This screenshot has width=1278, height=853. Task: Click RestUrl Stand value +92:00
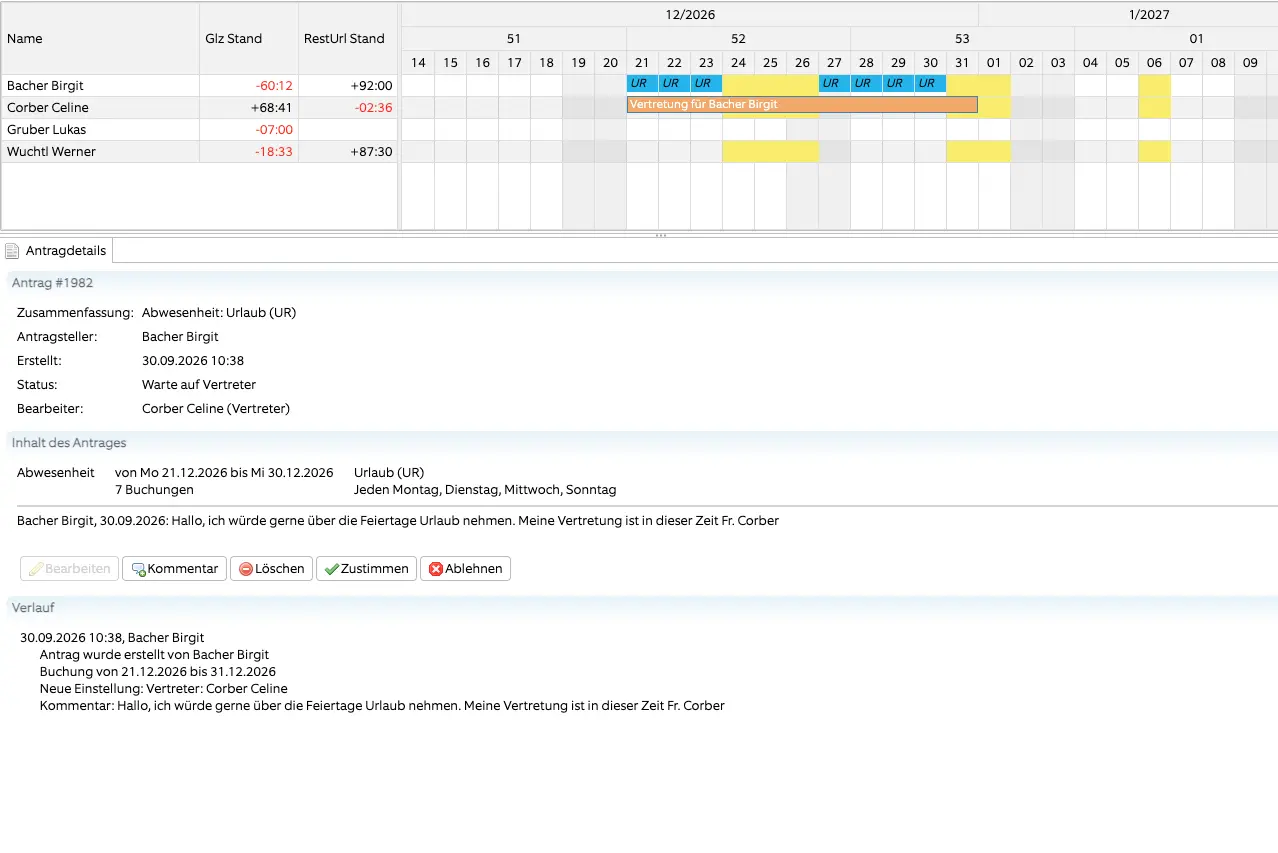371,86
